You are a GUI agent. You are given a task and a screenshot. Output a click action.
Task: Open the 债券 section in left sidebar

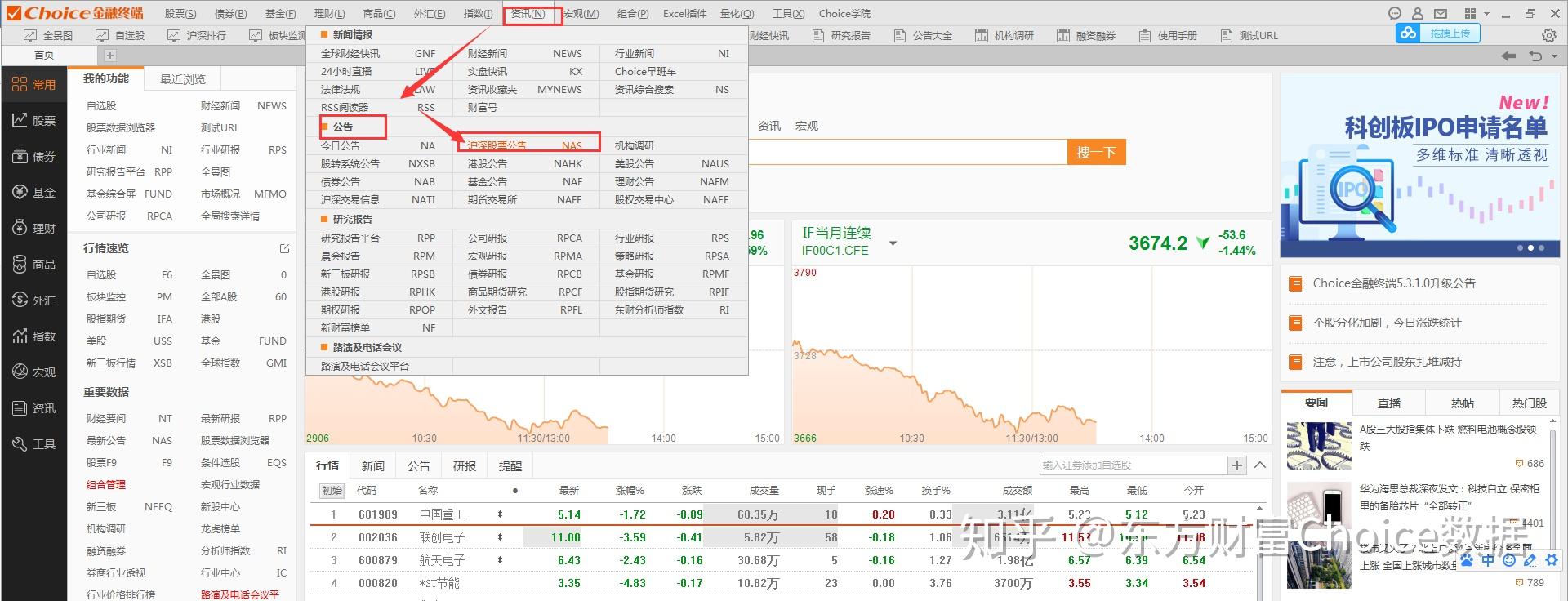(x=33, y=156)
